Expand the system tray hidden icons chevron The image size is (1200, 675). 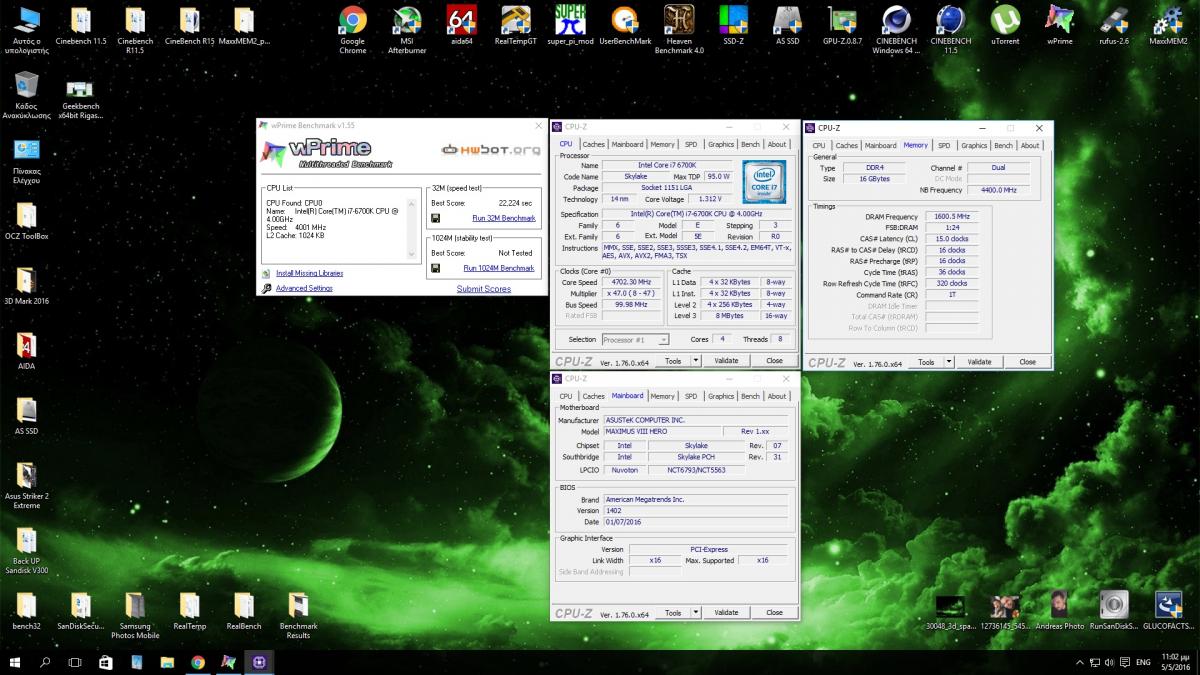pyautogui.click(x=1082, y=662)
